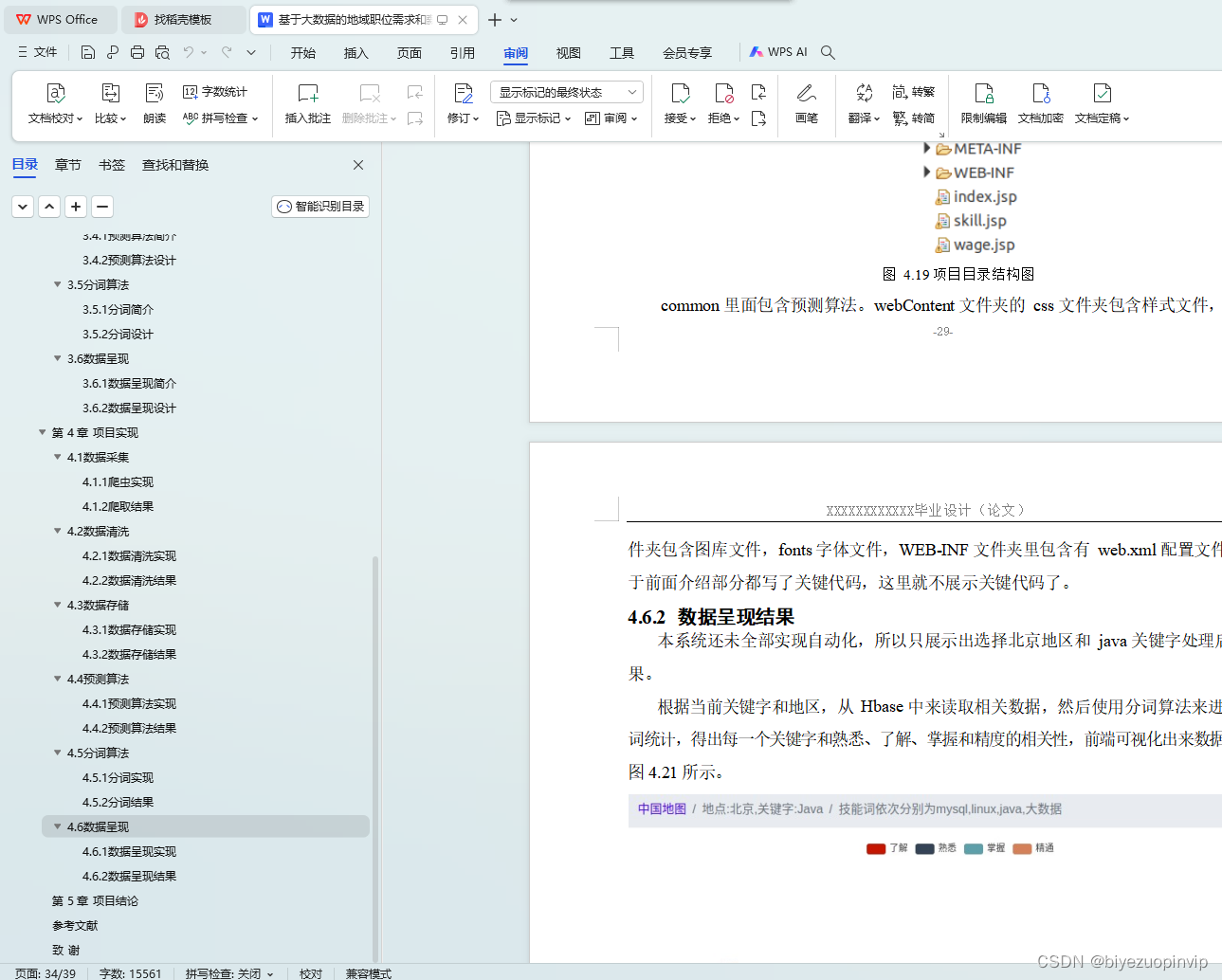
Task: Select the 4.6.2数据呈现结果 outline entry
Action: click(x=129, y=876)
